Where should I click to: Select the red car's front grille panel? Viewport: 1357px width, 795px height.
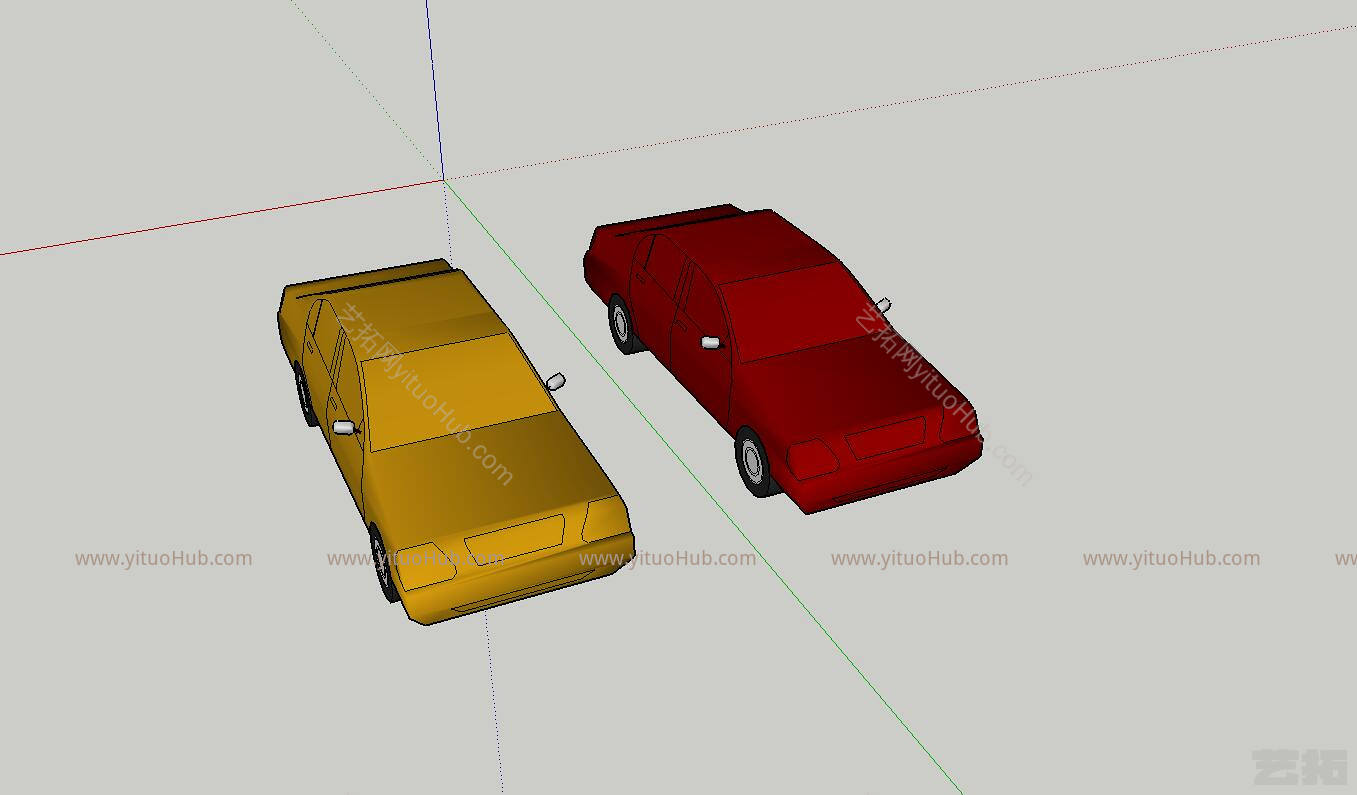coord(885,437)
